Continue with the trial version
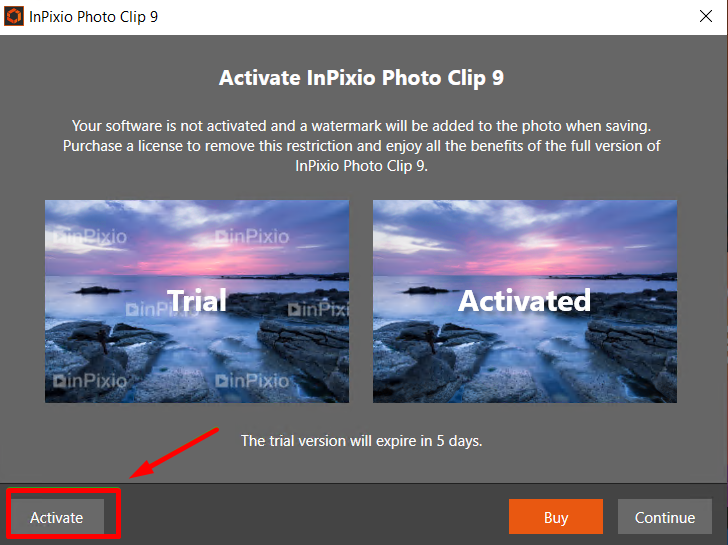This screenshot has width=728, height=545. [x=664, y=517]
